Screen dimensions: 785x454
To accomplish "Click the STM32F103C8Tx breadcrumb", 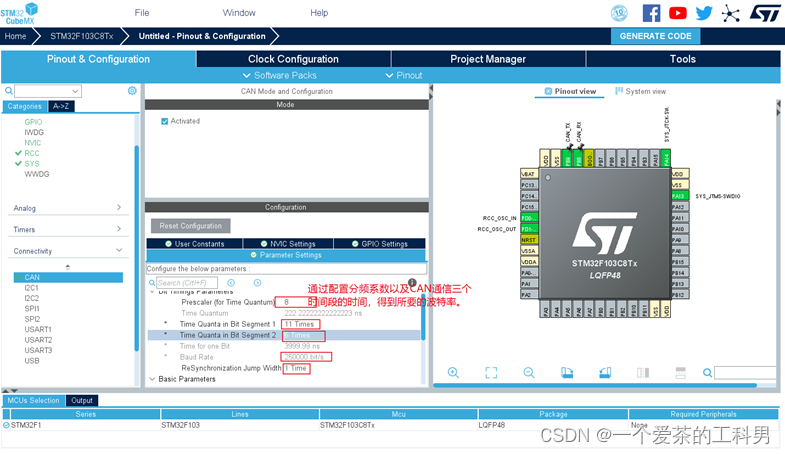I will 82,36.
